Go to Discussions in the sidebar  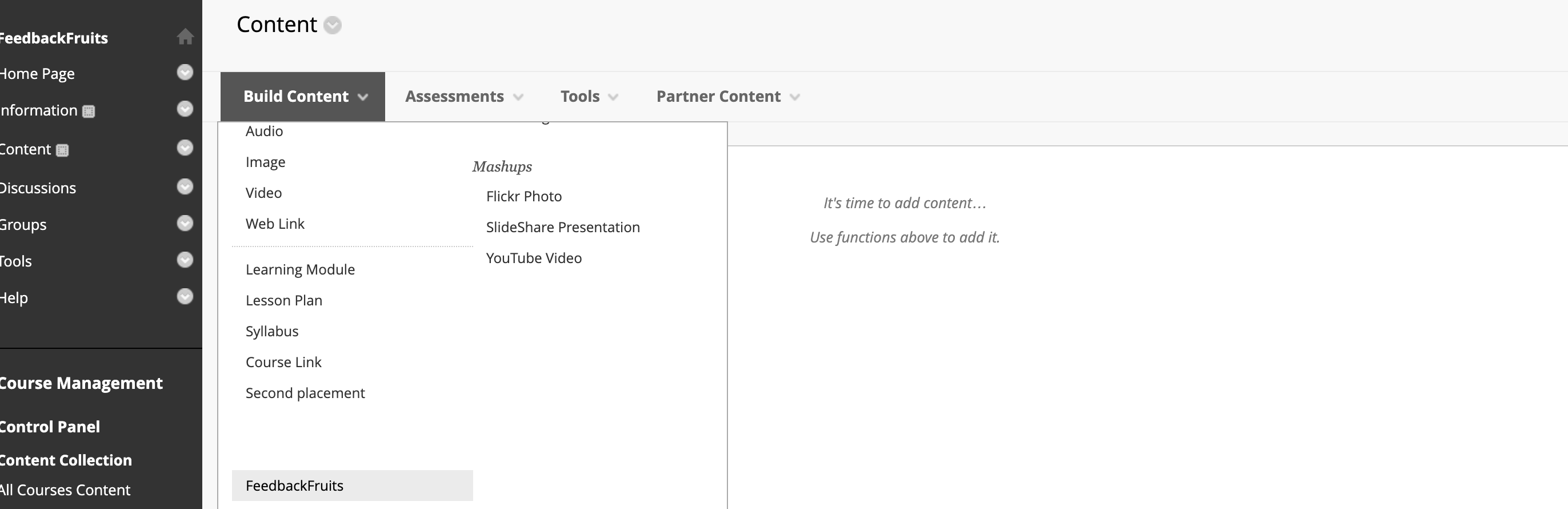click(x=38, y=188)
